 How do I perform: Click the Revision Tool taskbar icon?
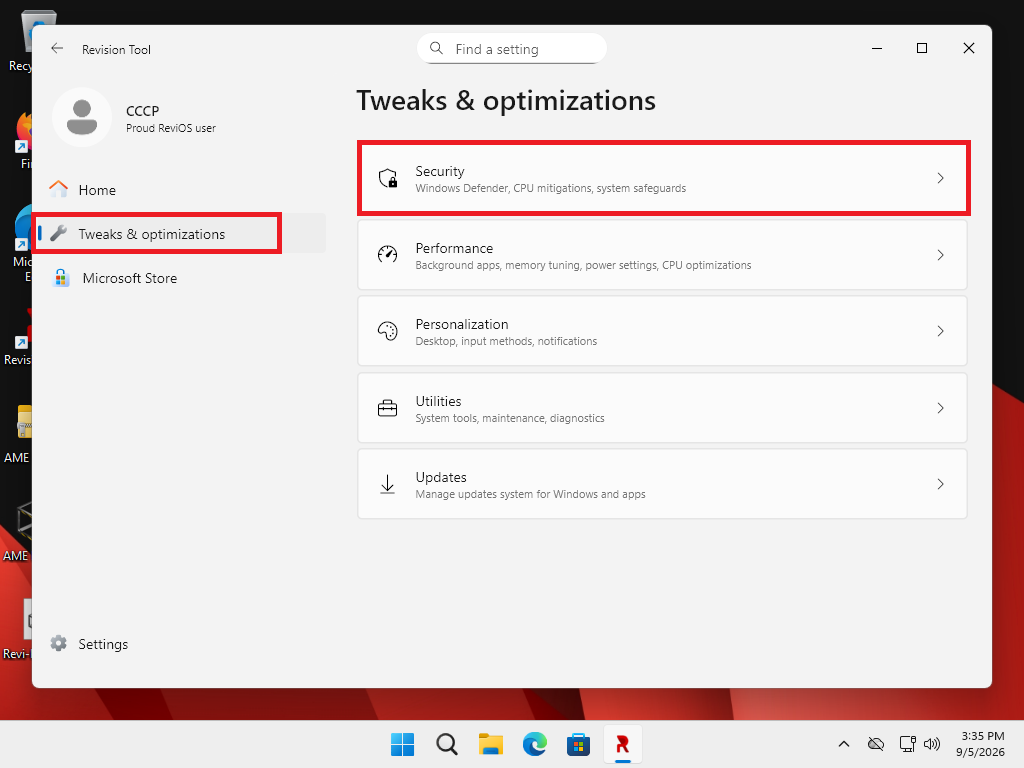point(622,744)
